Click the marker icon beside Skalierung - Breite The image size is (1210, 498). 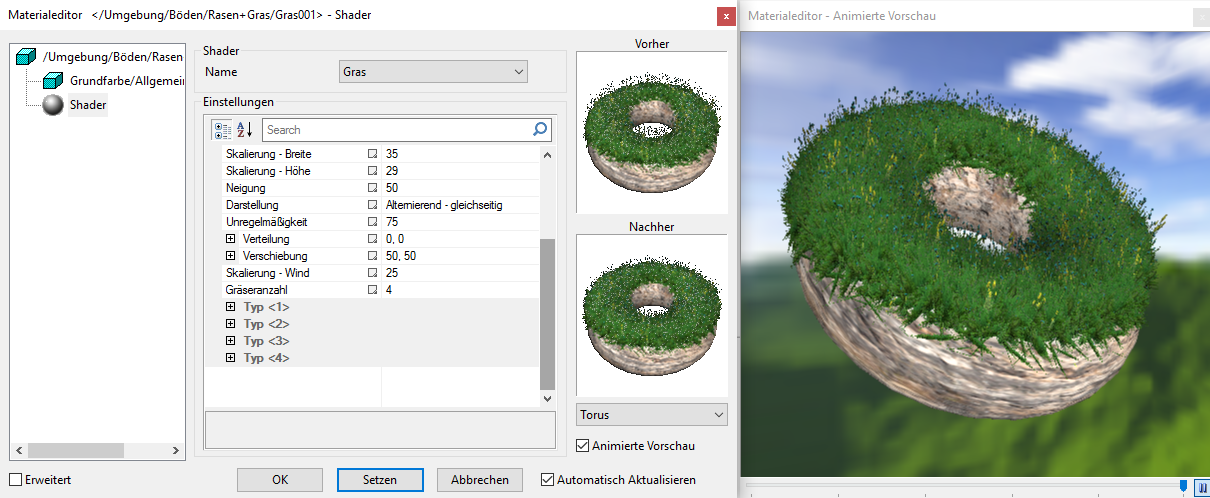pos(373,154)
